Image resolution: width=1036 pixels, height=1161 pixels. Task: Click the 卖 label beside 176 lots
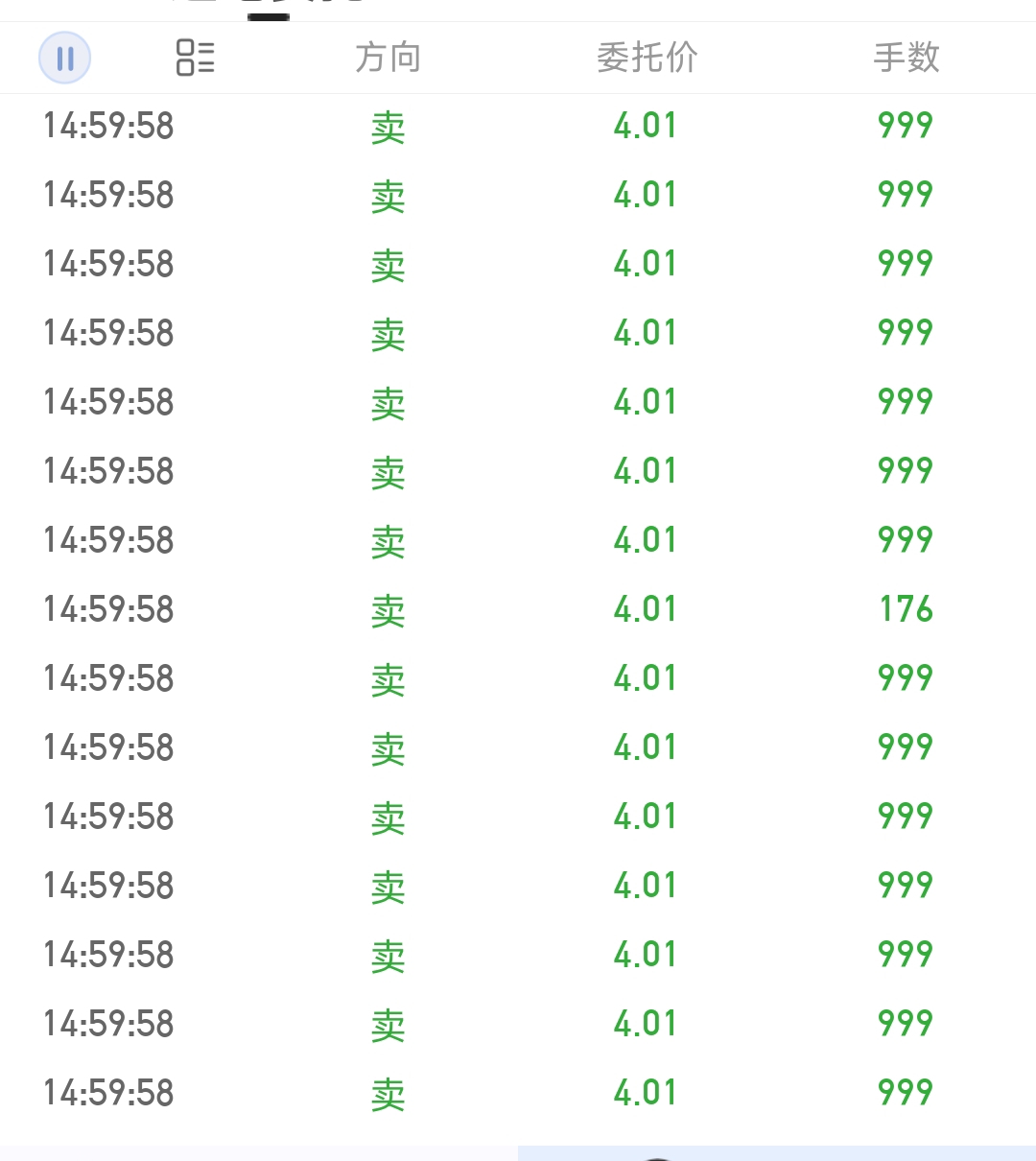(x=388, y=610)
